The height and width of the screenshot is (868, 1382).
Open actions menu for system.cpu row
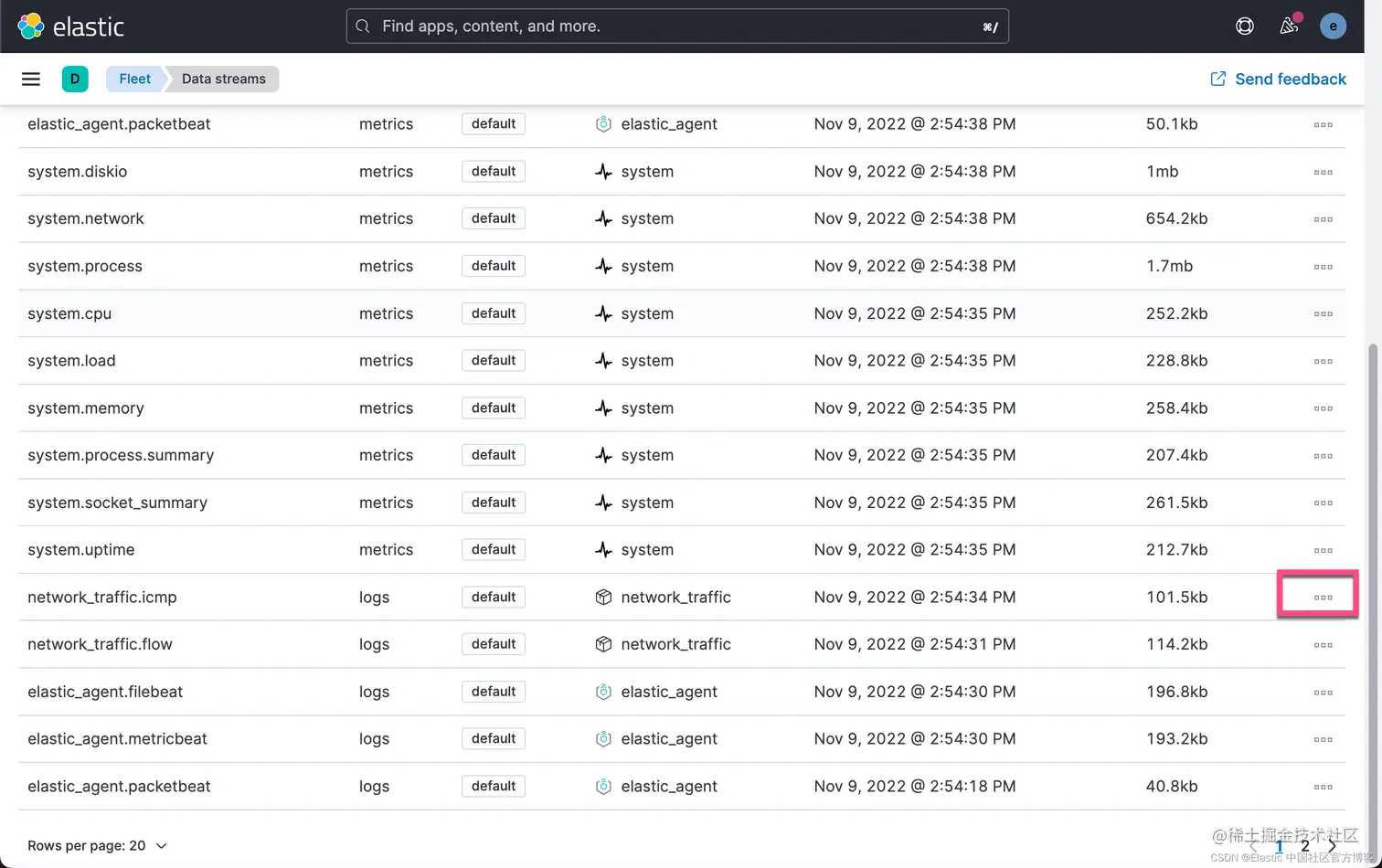1323,313
